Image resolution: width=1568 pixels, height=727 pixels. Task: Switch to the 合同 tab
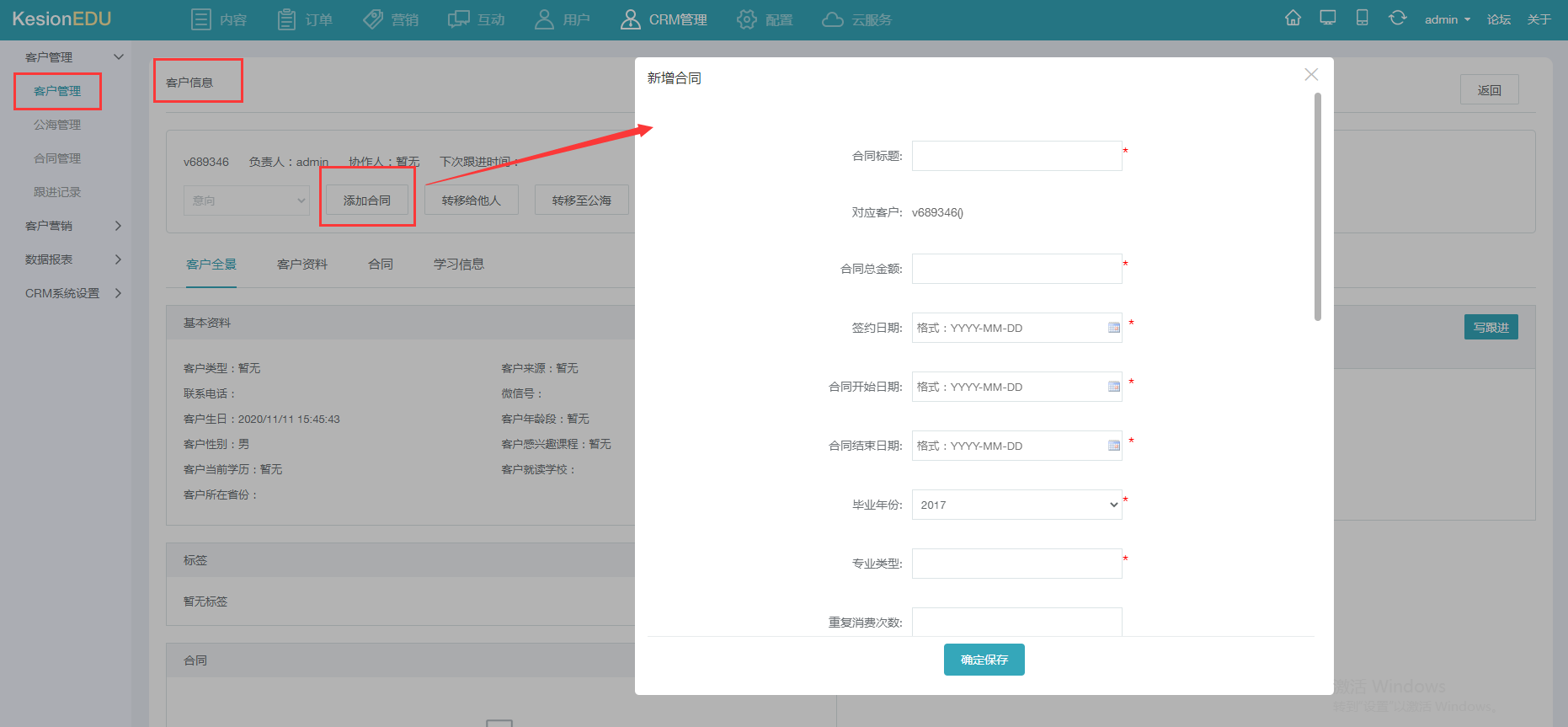tap(381, 265)
